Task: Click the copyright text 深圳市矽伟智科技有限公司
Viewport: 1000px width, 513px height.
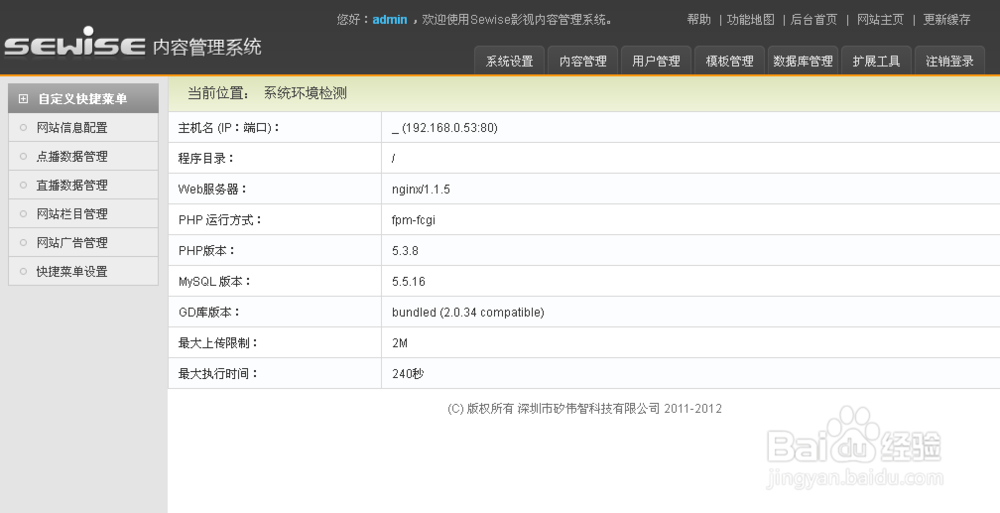Action: pyautogui.click(x=589, y=409)
